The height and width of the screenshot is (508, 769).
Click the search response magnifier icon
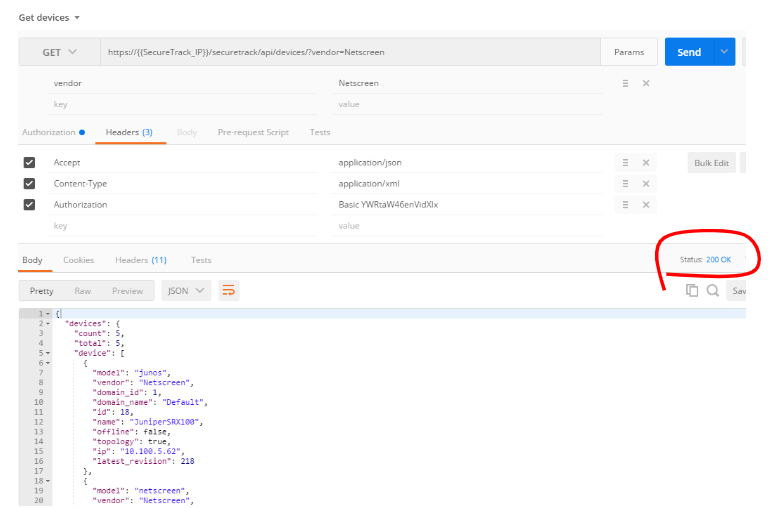pyautogui.click(x=713, y=290)
